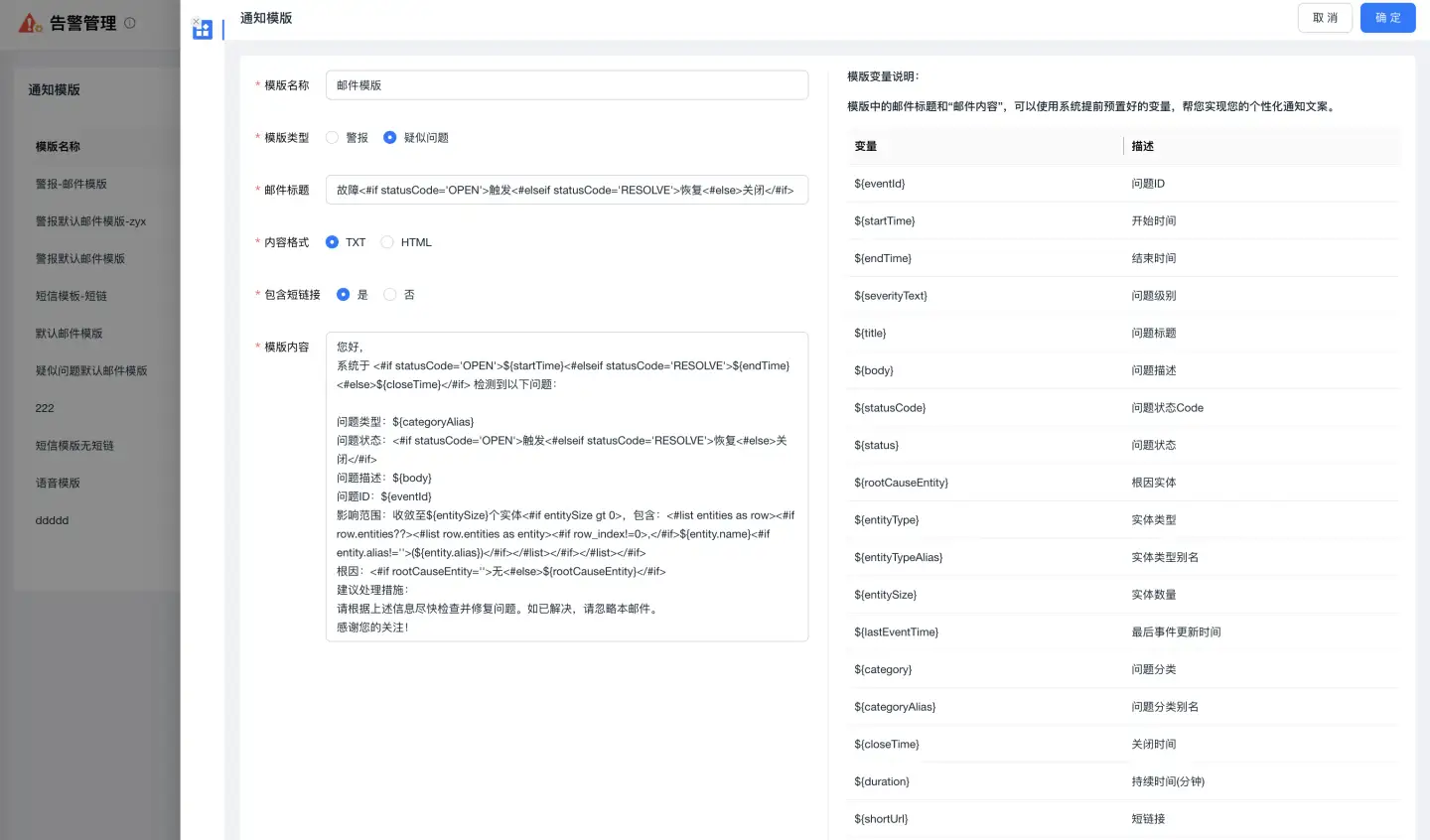Confirm the template with 确定 button
The image size is (1430, 840).
(x=1387, y=18)
